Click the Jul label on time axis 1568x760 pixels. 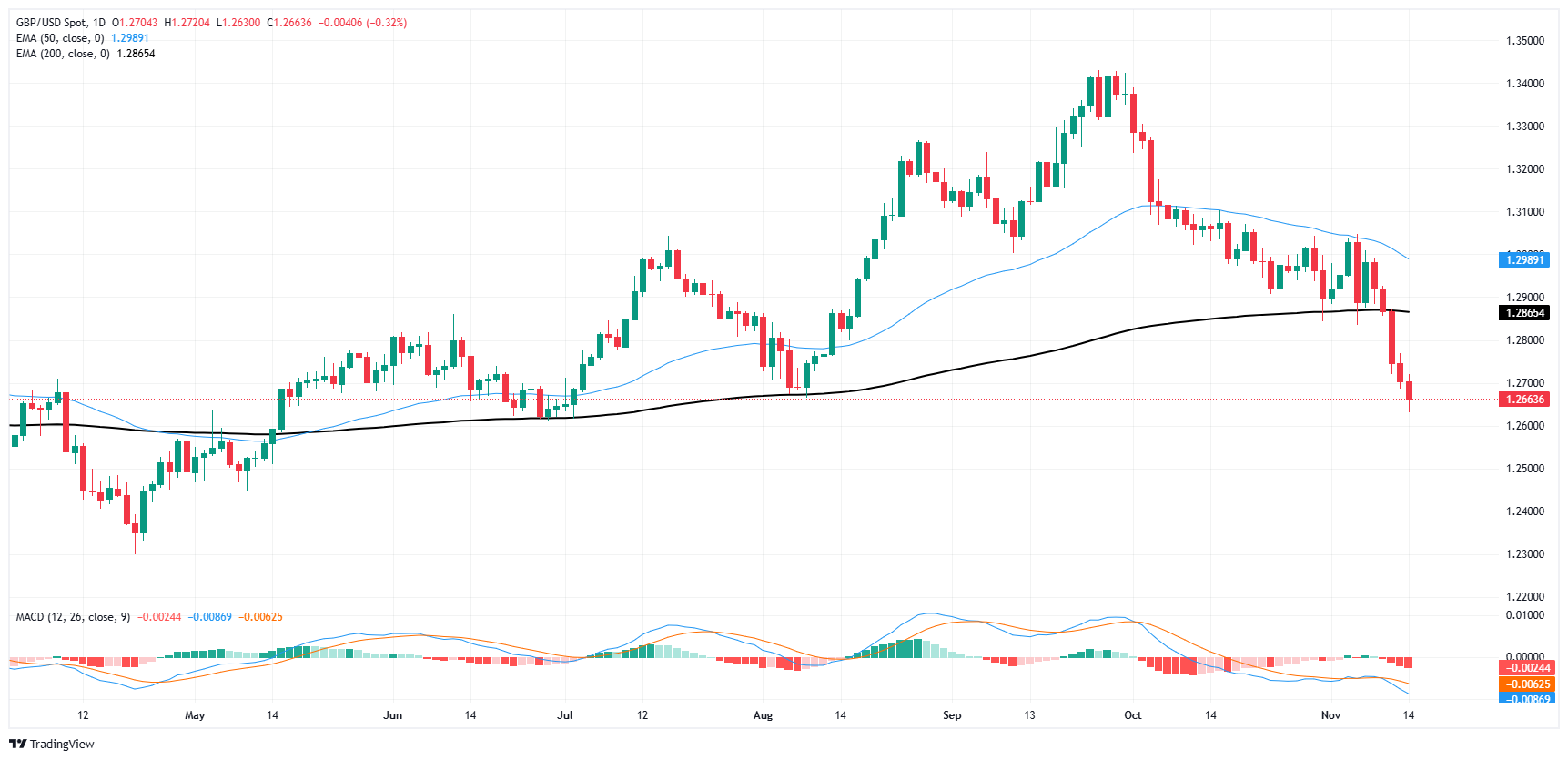pyautogui.click(x=565, y=715)
